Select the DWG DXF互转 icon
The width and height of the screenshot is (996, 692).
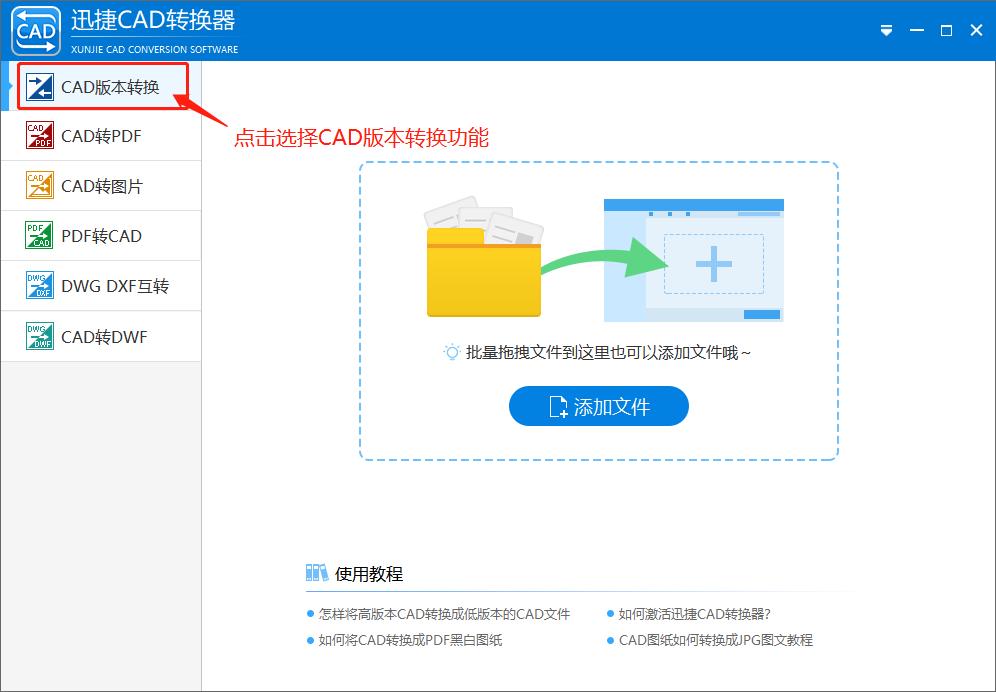coord(38,286)
